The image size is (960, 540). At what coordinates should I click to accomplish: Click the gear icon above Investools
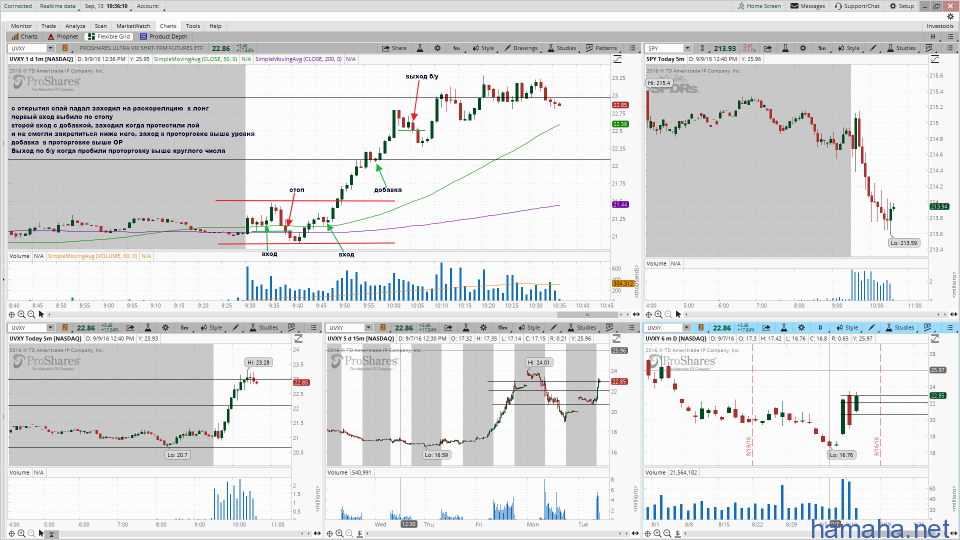tap(950, 17)
